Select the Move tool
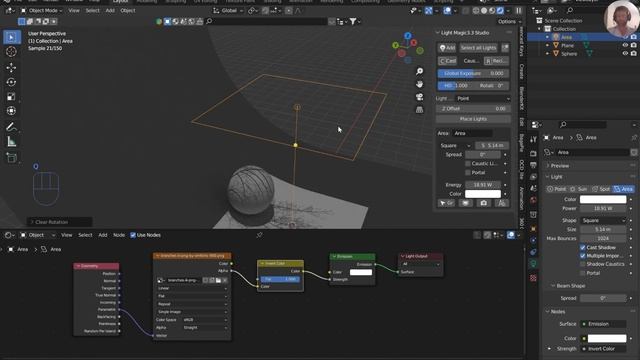This screenshot has height=360, width=640. pos(11,67)
